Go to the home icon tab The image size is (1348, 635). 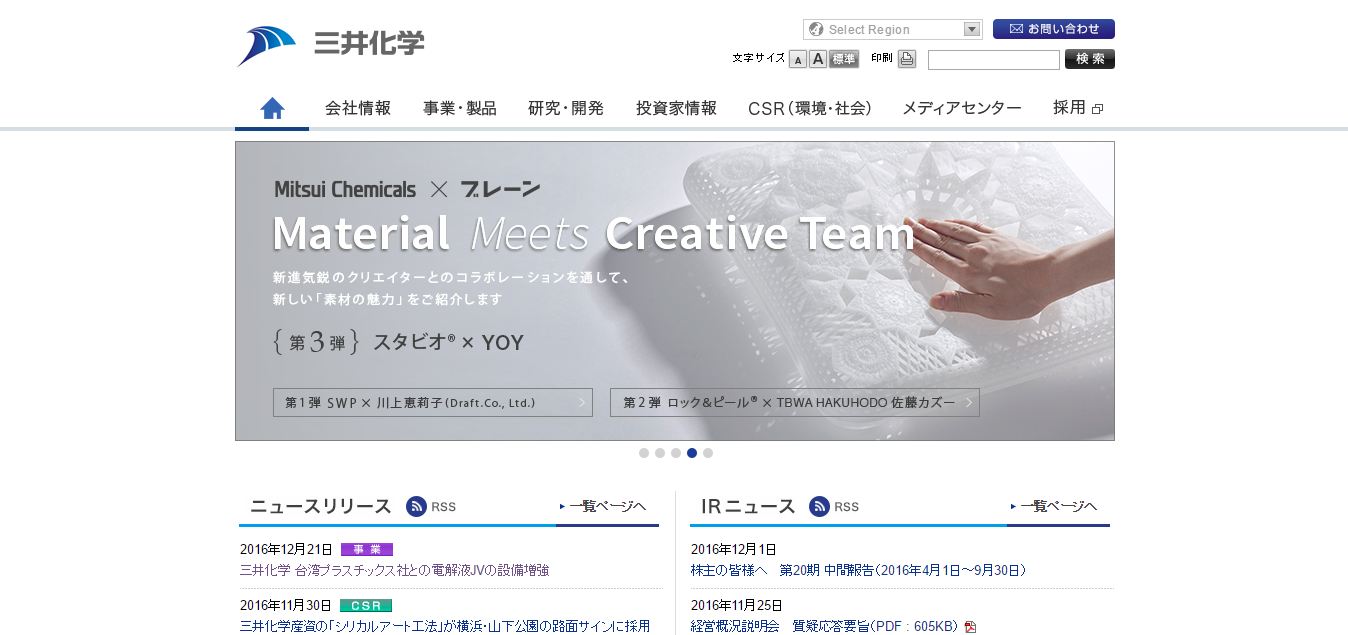pyautogui.click(x=272, y=109)
